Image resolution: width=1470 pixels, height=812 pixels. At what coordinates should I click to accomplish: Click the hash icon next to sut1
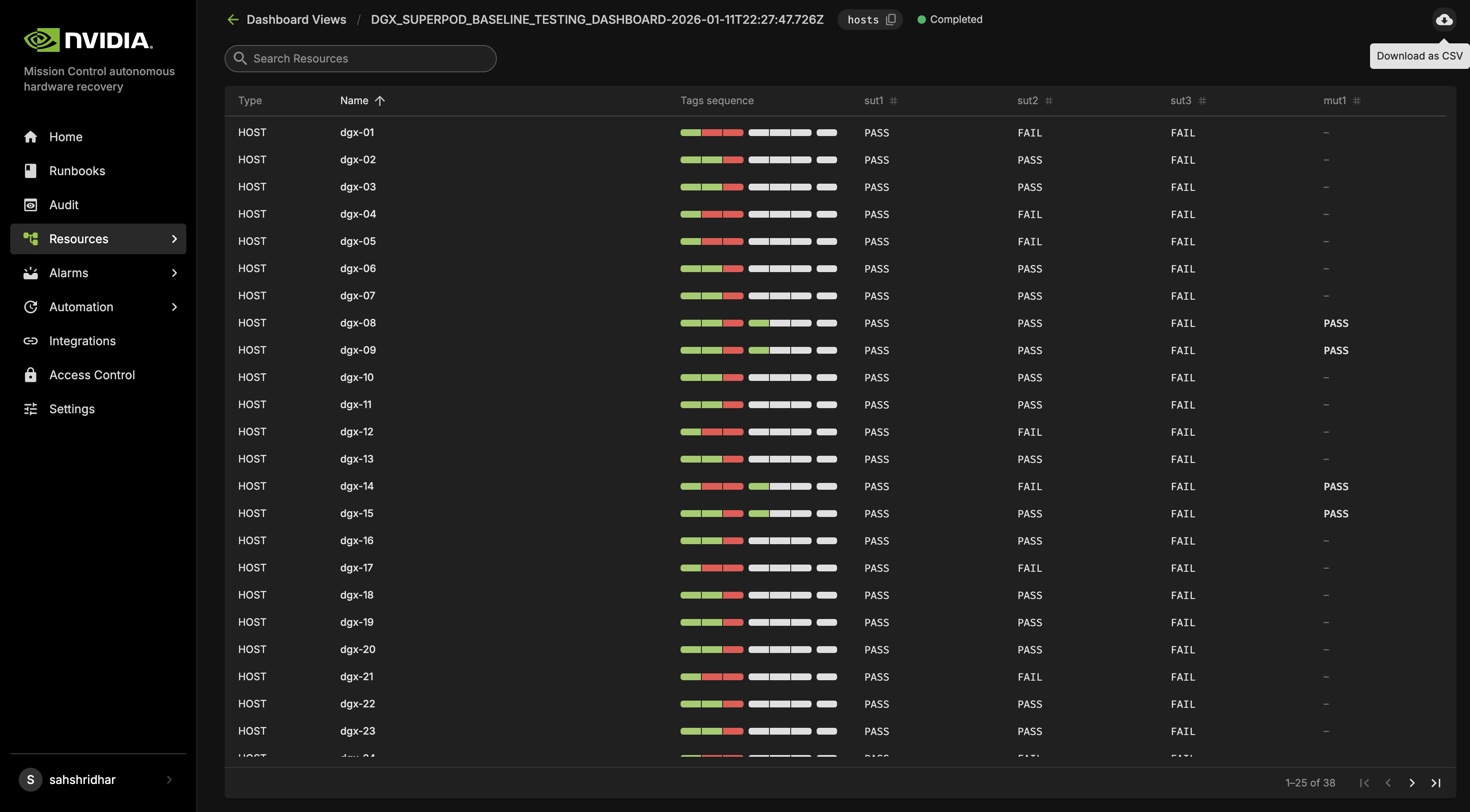894,101
